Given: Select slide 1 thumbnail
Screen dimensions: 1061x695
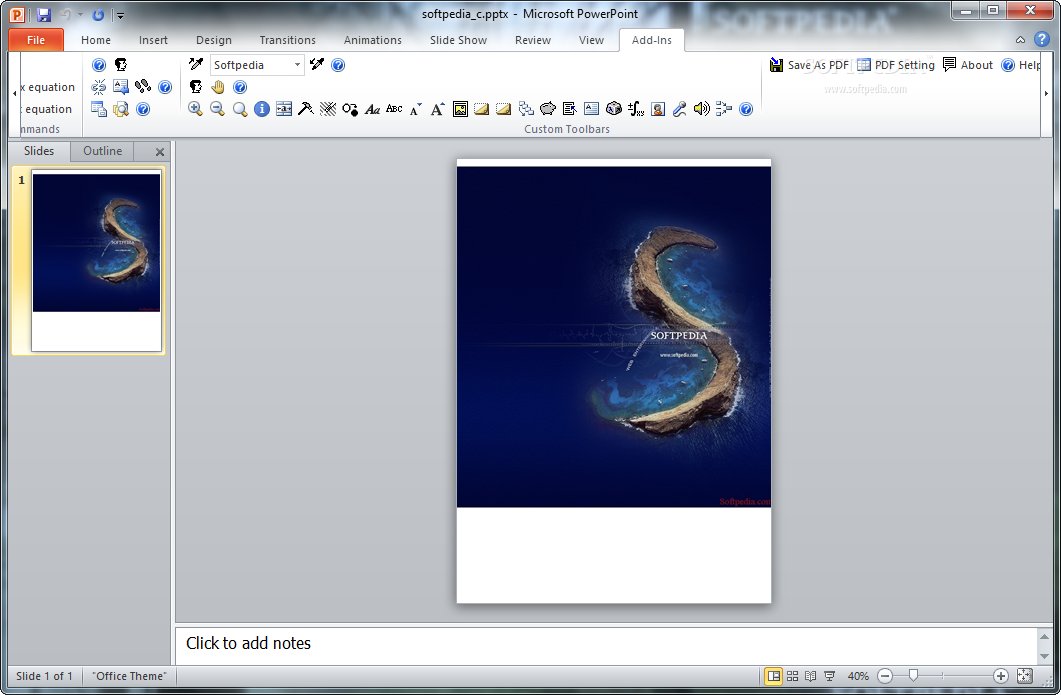Looking at the screenshot, I should click(x=97, y=263).
